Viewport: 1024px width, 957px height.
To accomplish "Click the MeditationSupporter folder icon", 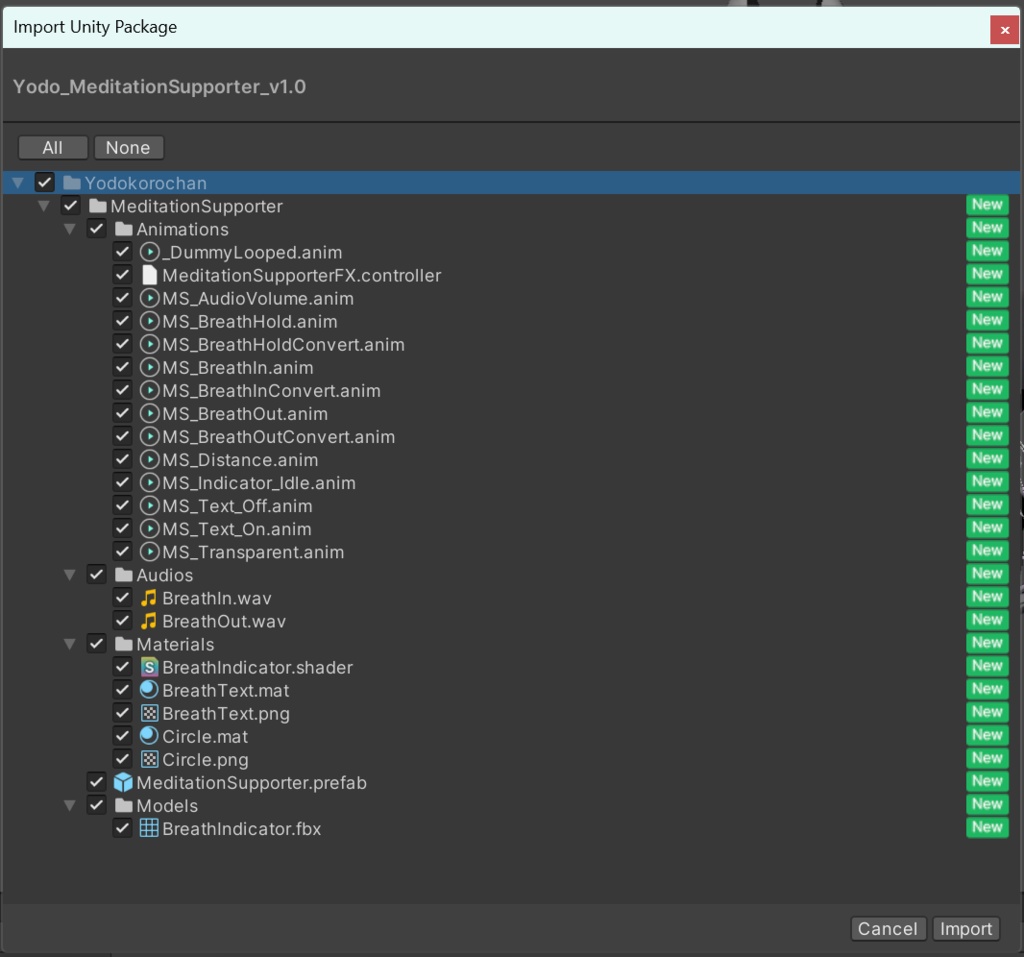I will [98, 206].
